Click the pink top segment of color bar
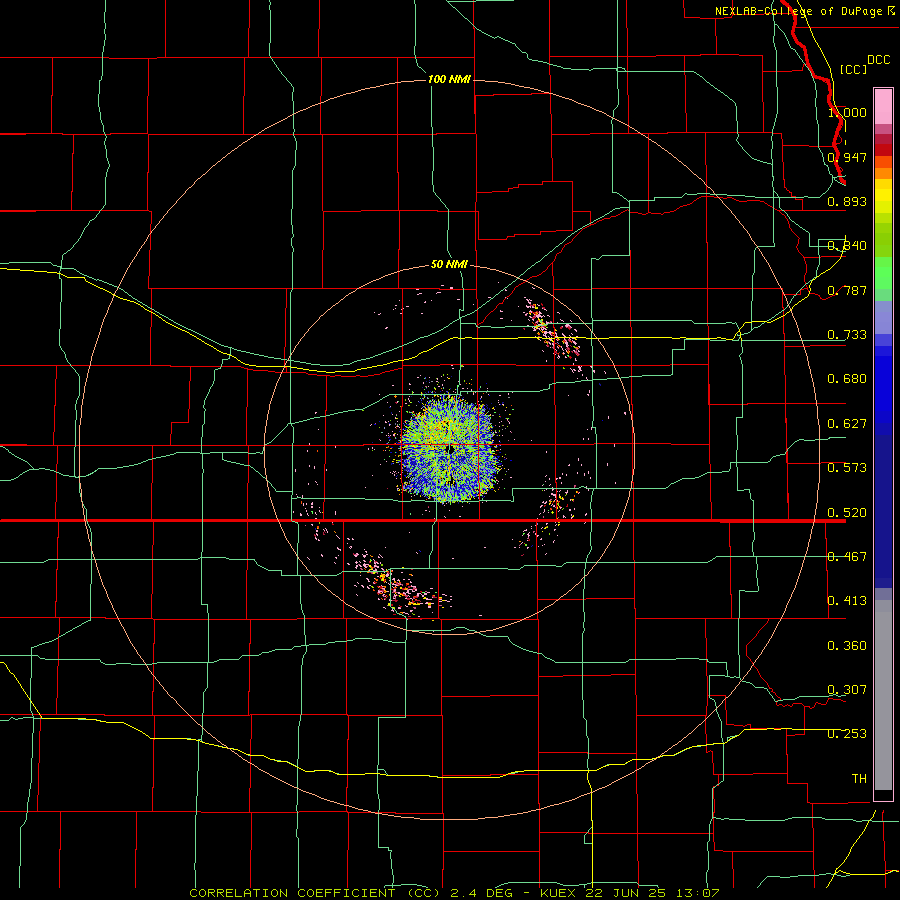 (883, 106)
